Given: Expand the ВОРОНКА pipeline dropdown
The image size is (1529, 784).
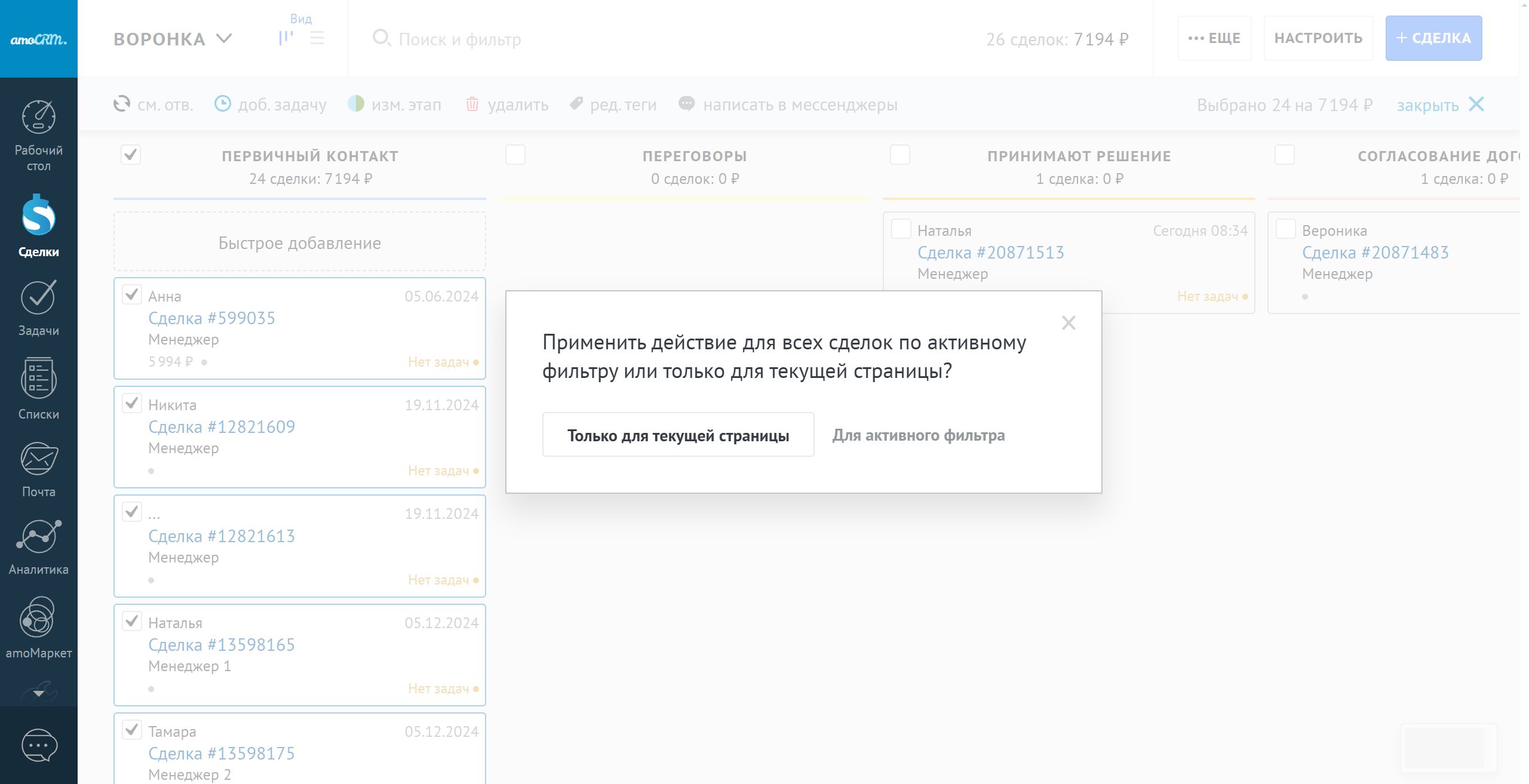Looking at the screenshot, I should point(172,39).
